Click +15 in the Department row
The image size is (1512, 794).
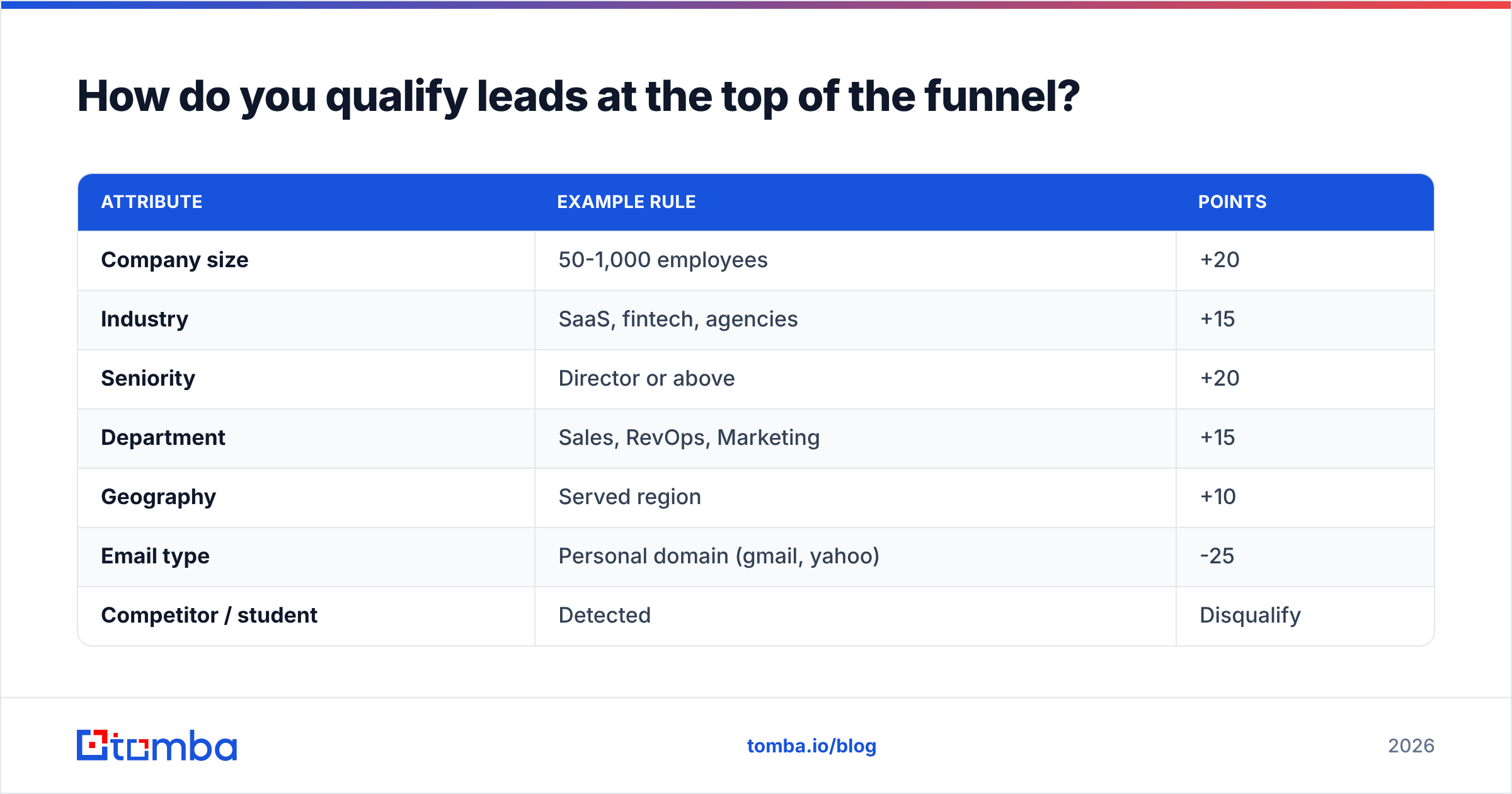(x=1217, y=438)
